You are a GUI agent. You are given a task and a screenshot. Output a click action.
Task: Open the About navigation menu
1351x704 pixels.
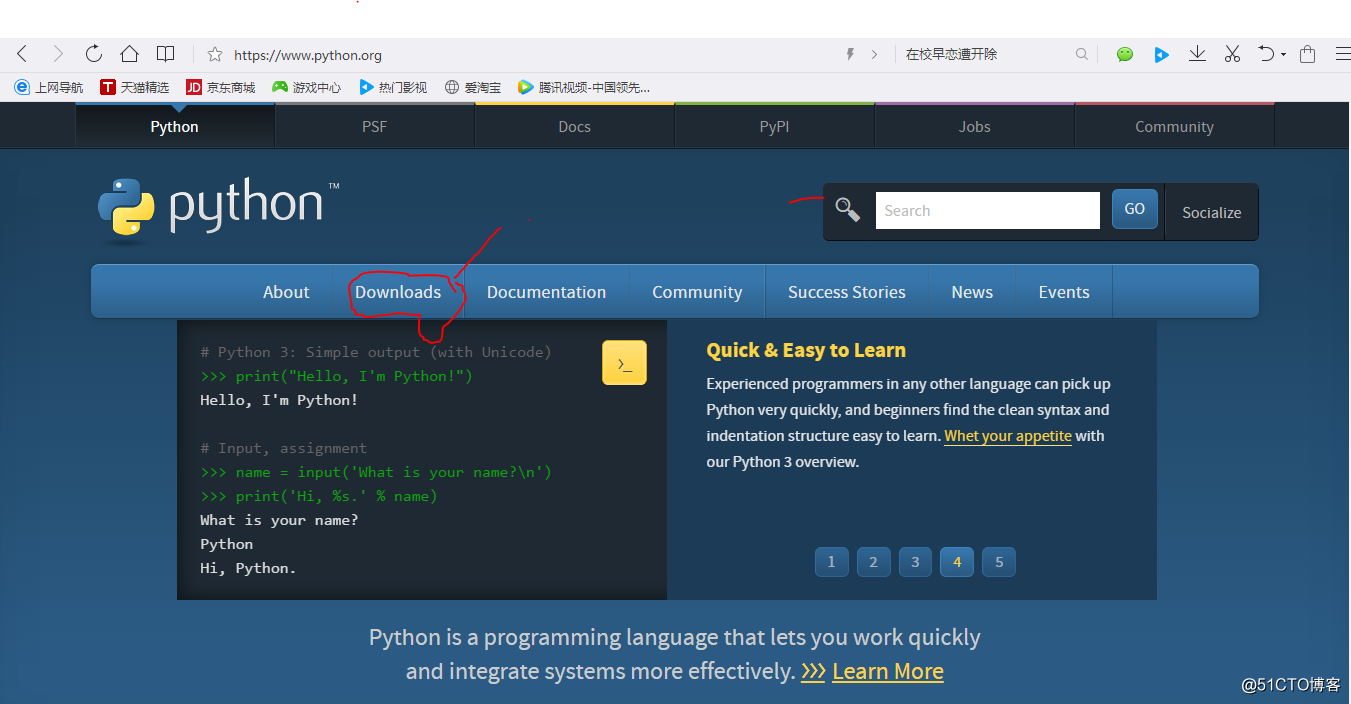(x=286, y=292)
